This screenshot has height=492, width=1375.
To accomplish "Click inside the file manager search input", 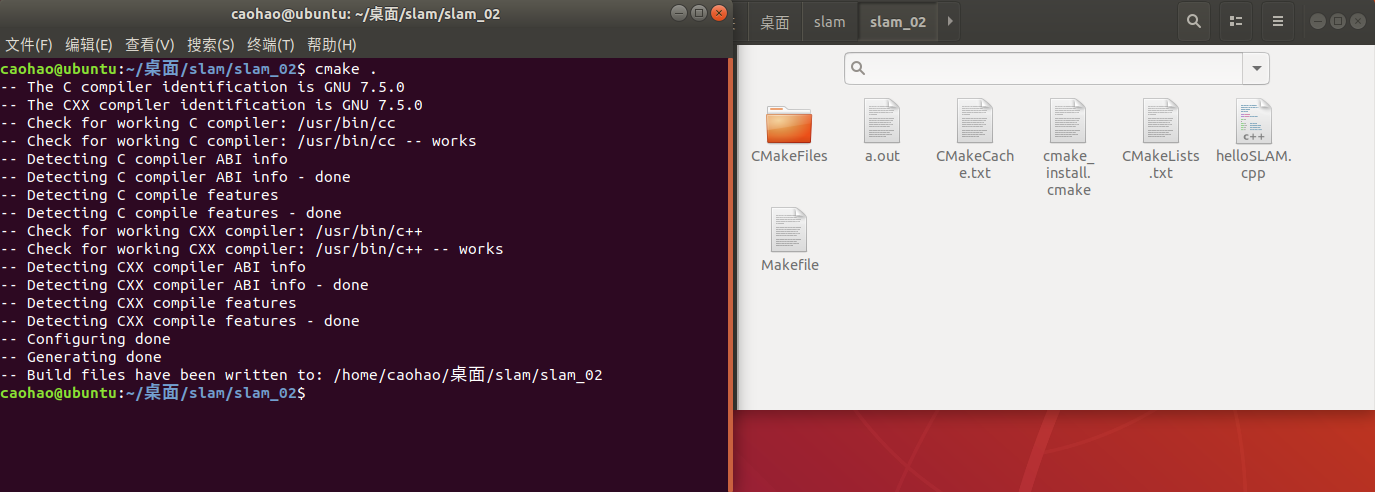I will 1043,69.
